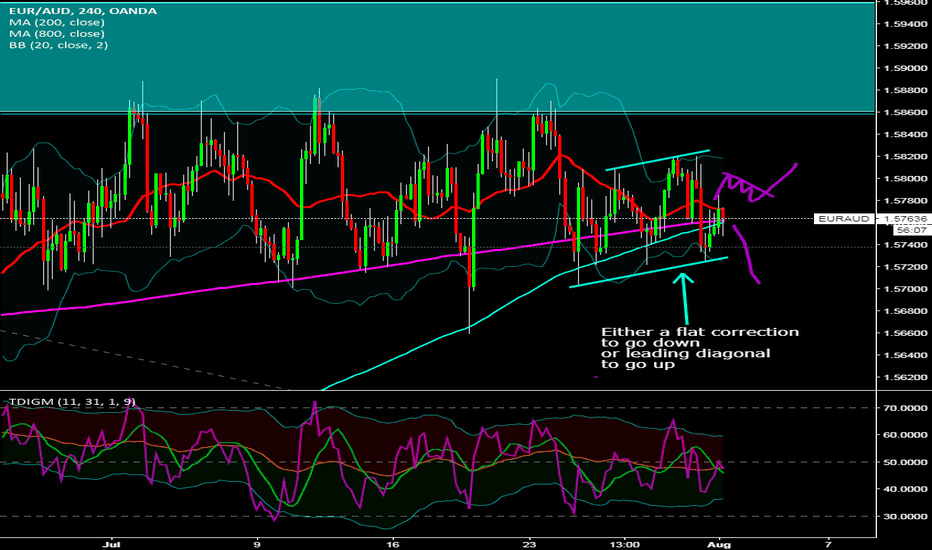
Task: Click the 'EUR/AUD, 240, OANDA' chart title
Action: click(x=83, y=11)
